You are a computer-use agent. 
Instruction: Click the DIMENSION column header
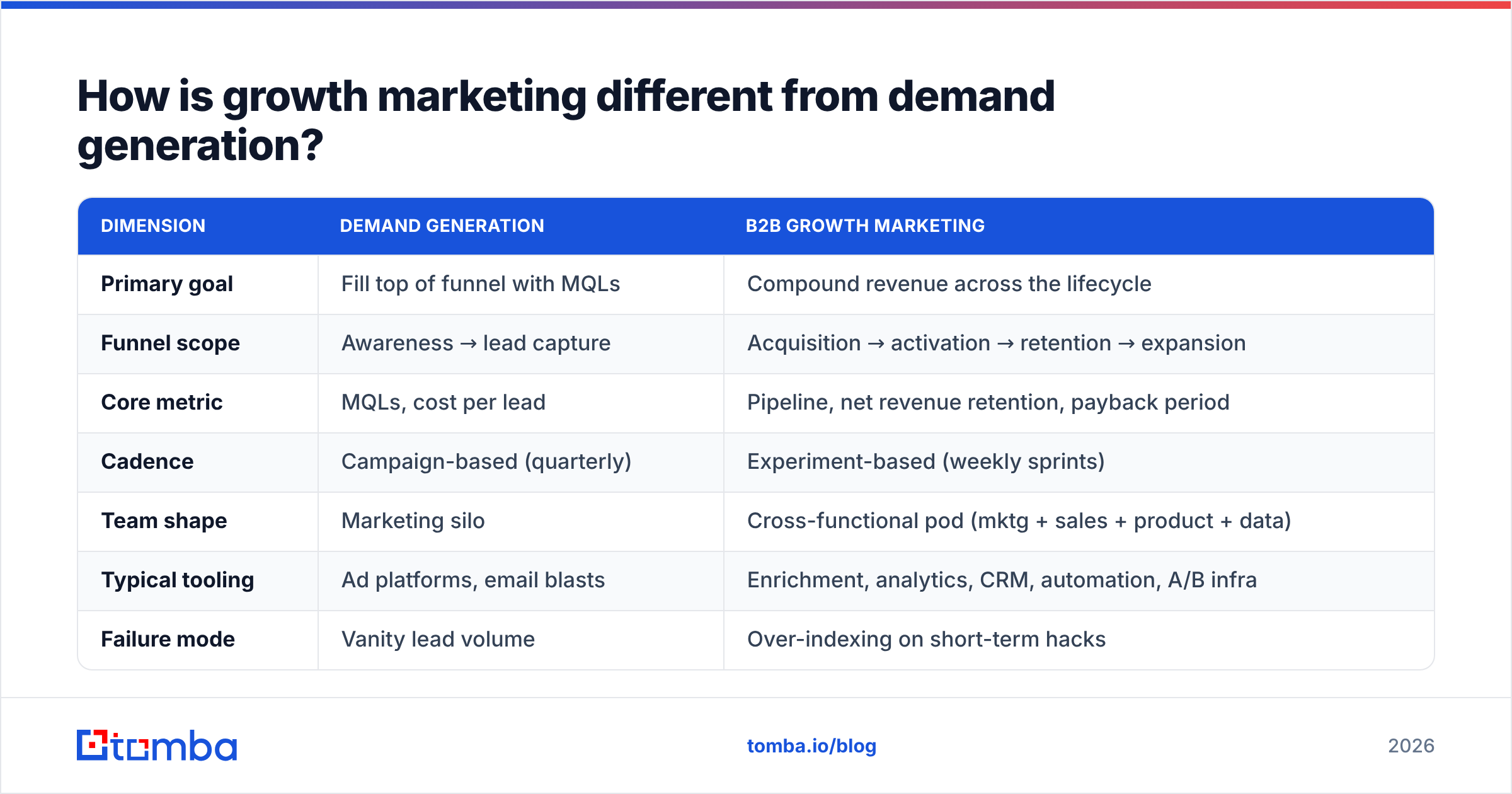coord(153,226)
